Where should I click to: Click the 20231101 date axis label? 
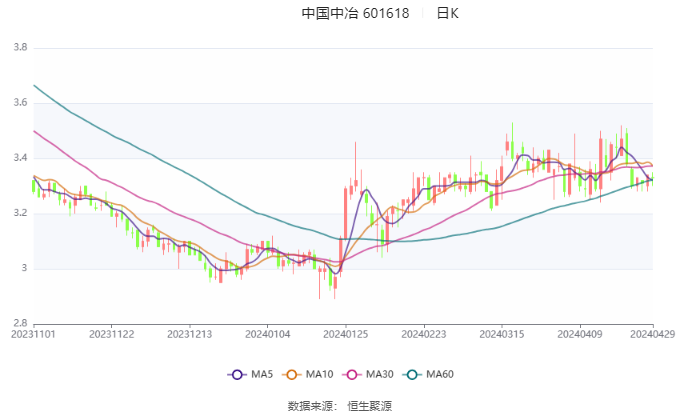pos(33,334)
